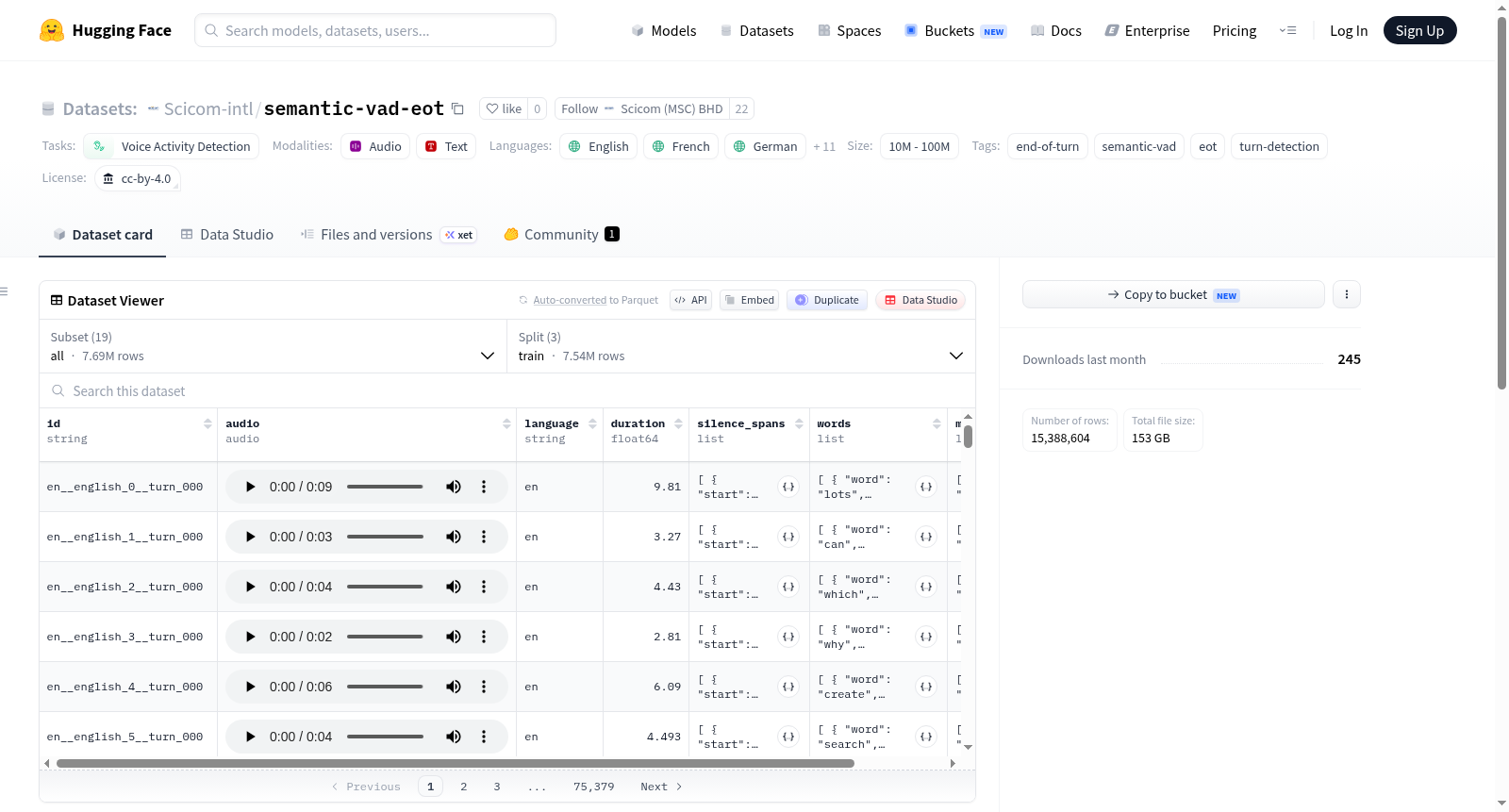Viewport: 1509px width, 812px height.
Task: Play audio for en__english_3__turn_000
Action: pos(250,637)
